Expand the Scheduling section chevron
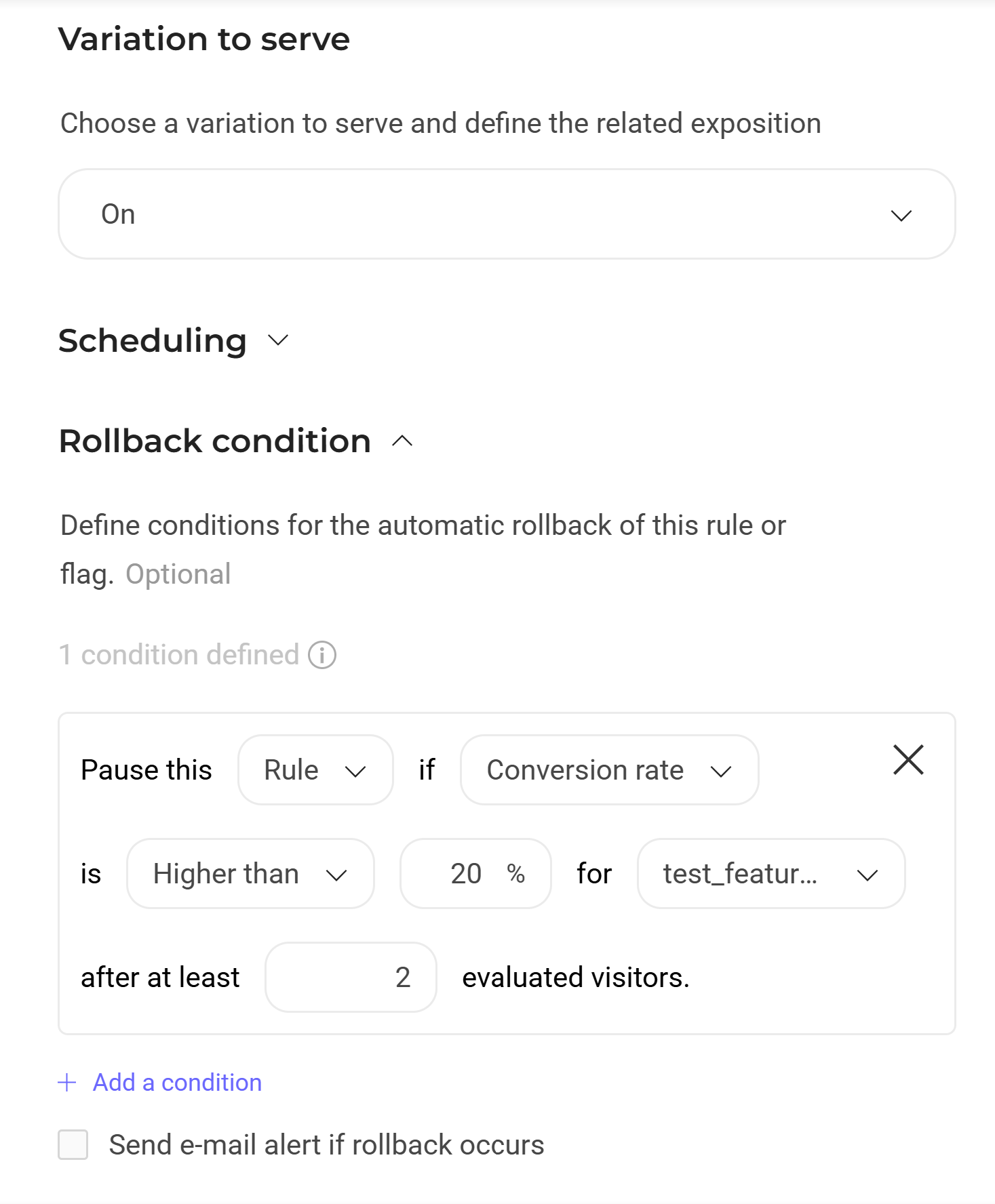 click(x=278, y=340)
